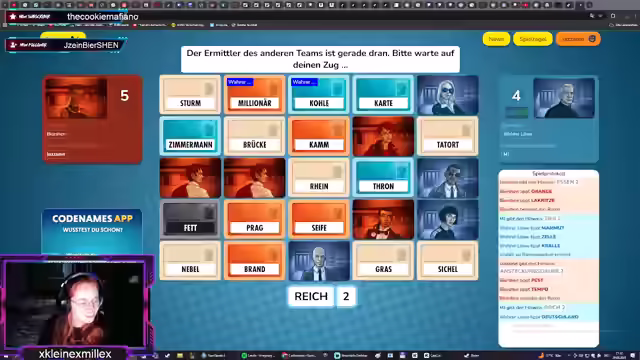Tap the select icon on RHEIN card

[338, 172]
